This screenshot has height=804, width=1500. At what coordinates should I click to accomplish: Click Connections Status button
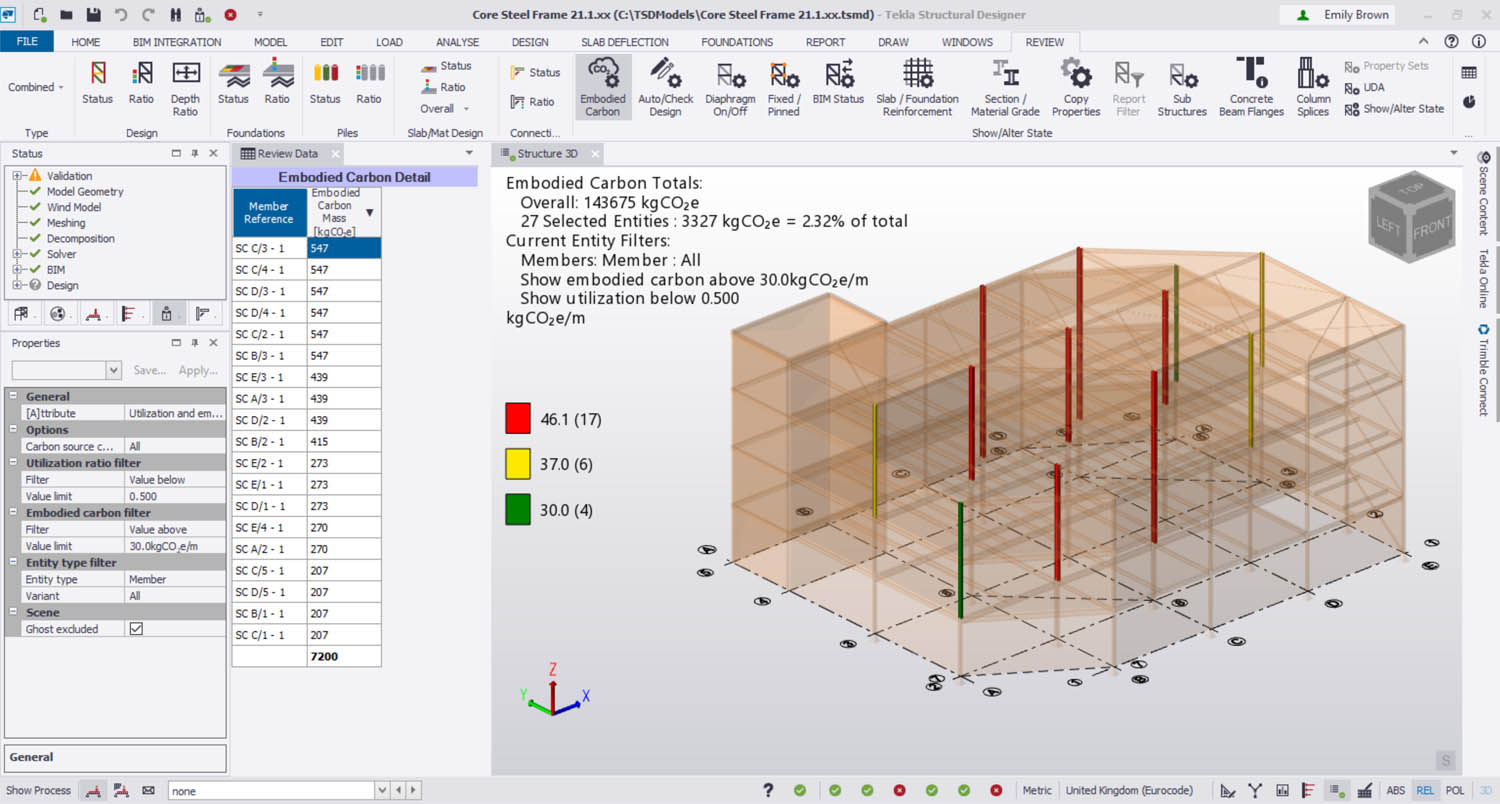535,72
